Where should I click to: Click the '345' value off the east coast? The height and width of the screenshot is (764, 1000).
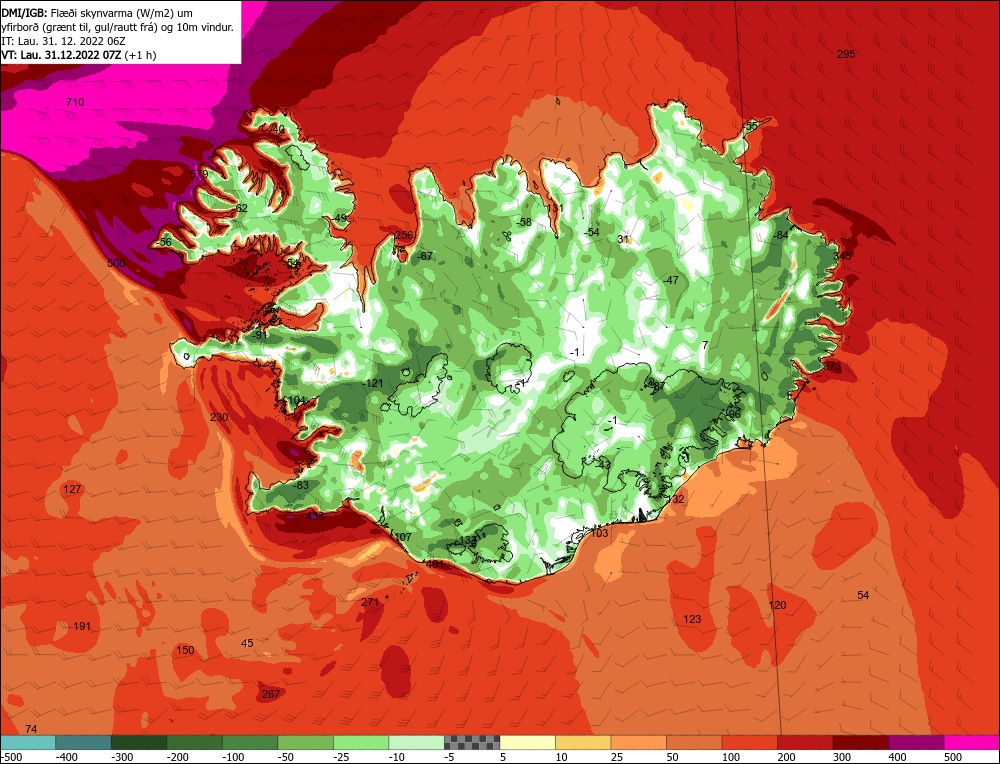pos(842,256)
